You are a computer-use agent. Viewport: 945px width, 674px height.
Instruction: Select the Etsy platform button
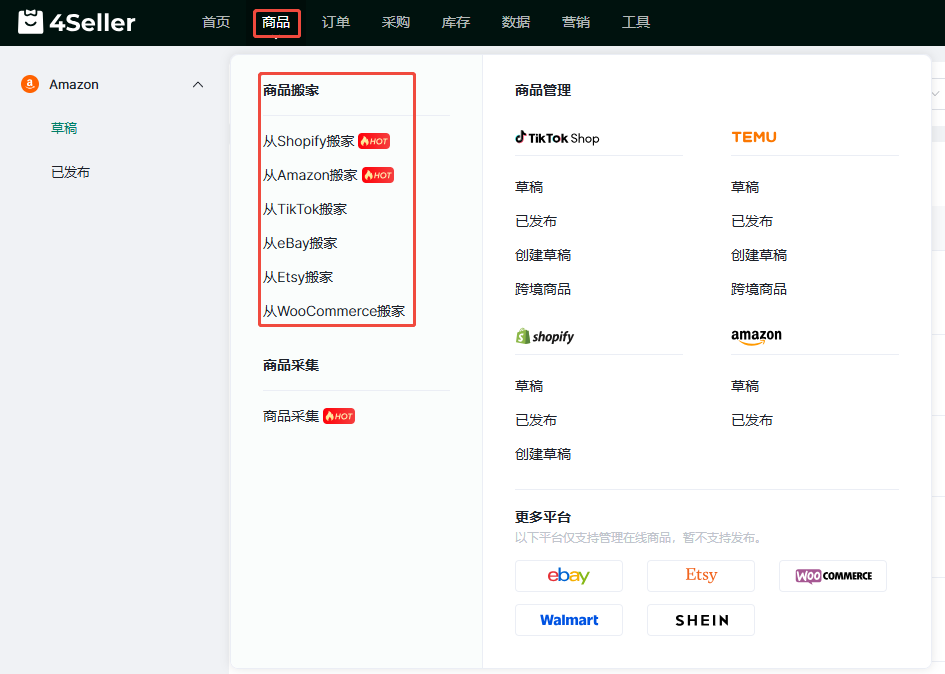coord(701,576)
